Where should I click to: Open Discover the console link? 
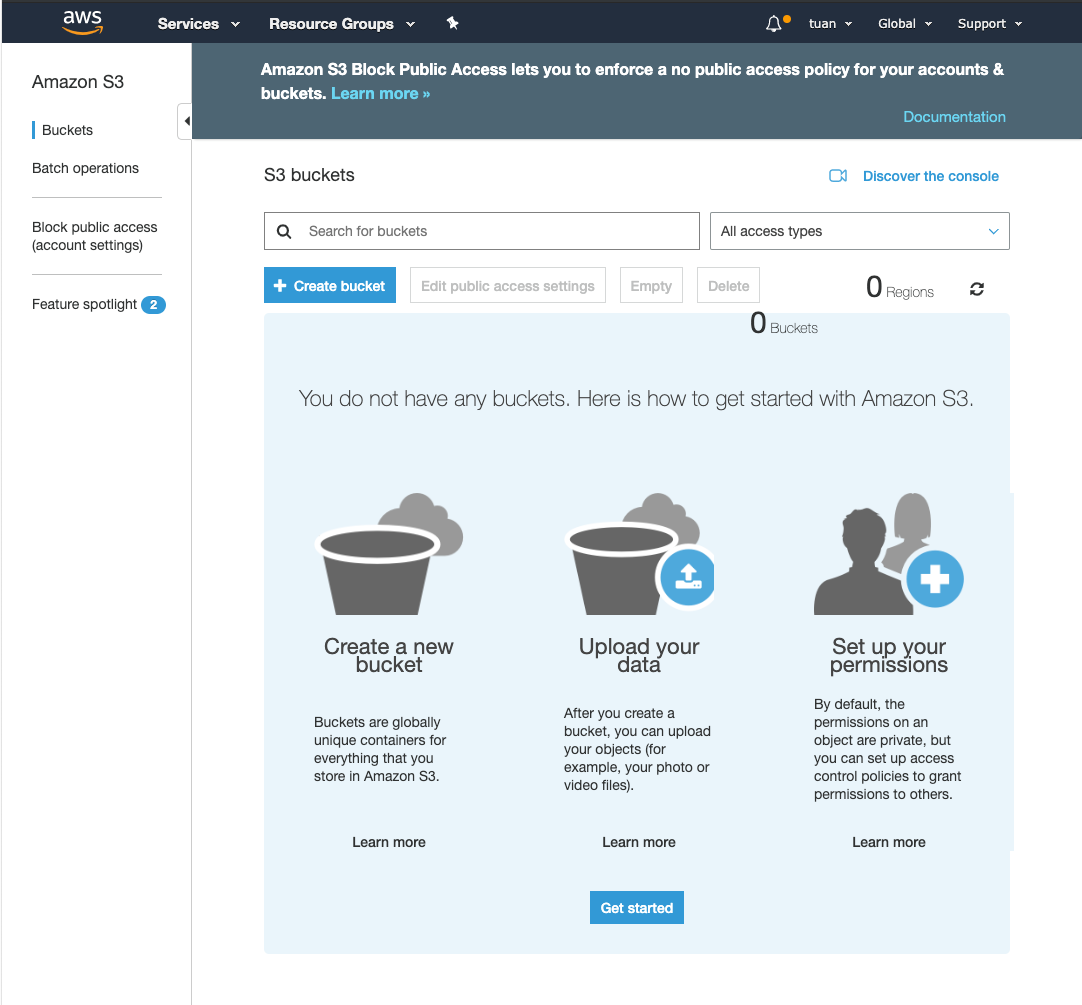(x=930, y=176)
